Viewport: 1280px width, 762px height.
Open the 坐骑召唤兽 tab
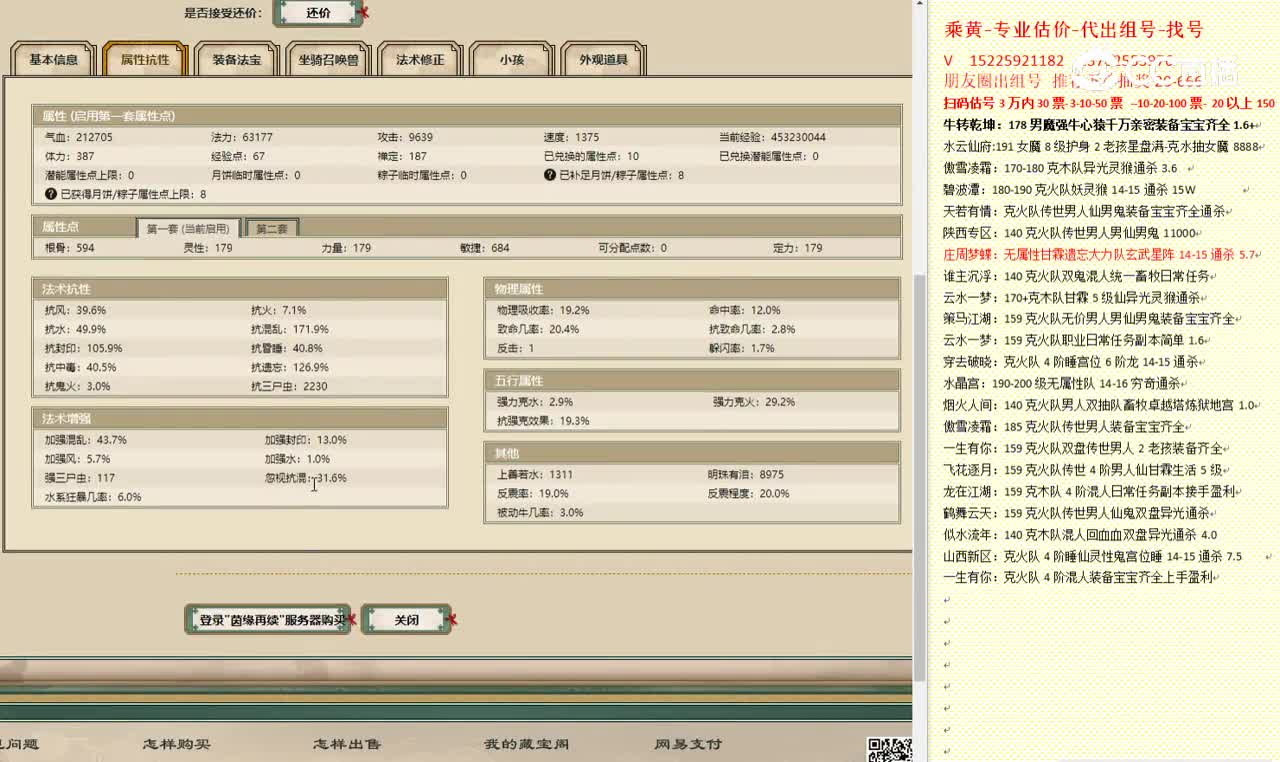tap(328, 60)
